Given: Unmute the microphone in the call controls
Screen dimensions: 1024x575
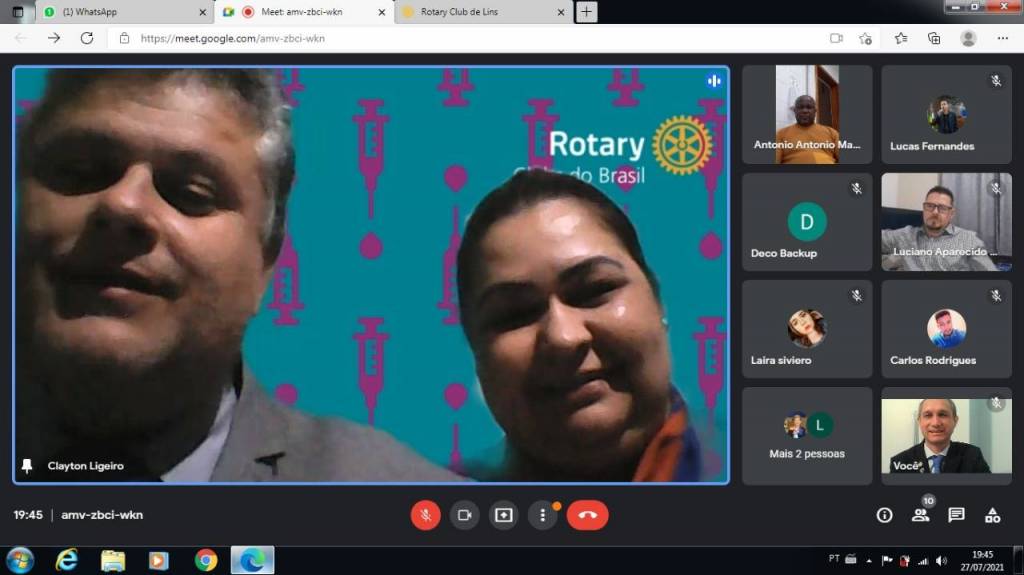Looking at the screenshot, I should (x=425, y=515).
